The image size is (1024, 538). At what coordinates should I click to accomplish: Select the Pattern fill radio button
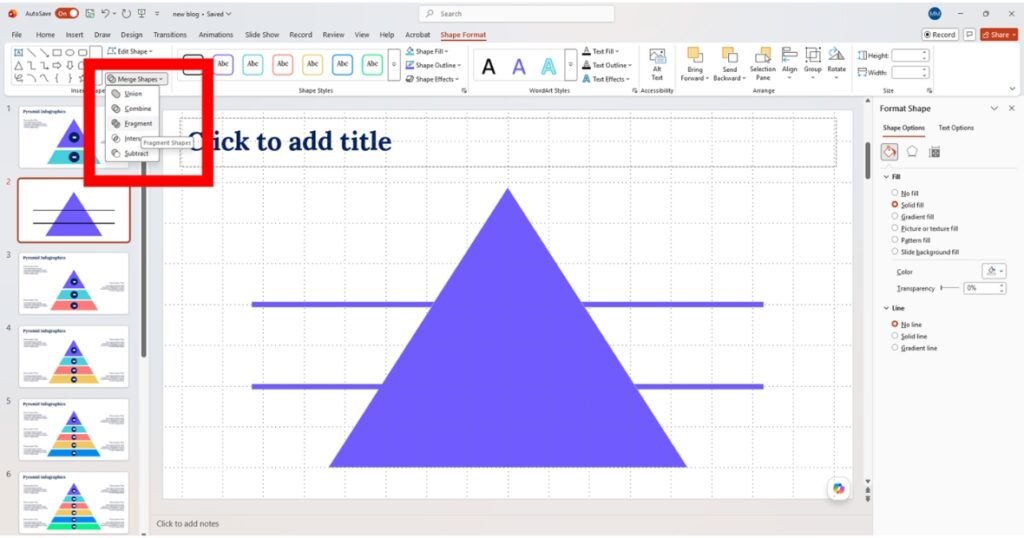tap(895, 240)
